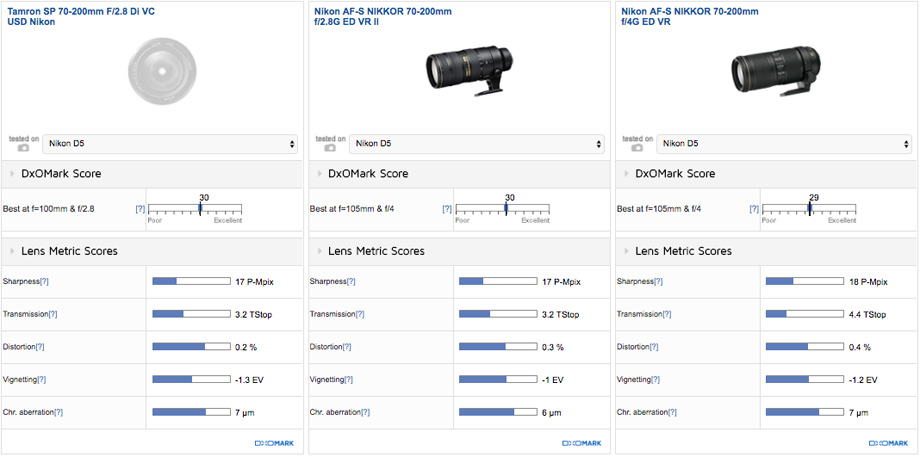This screenshot has height=457, width=920.
Task: Click the camera icon under Tamron tested on
Action: coord(23,148)
